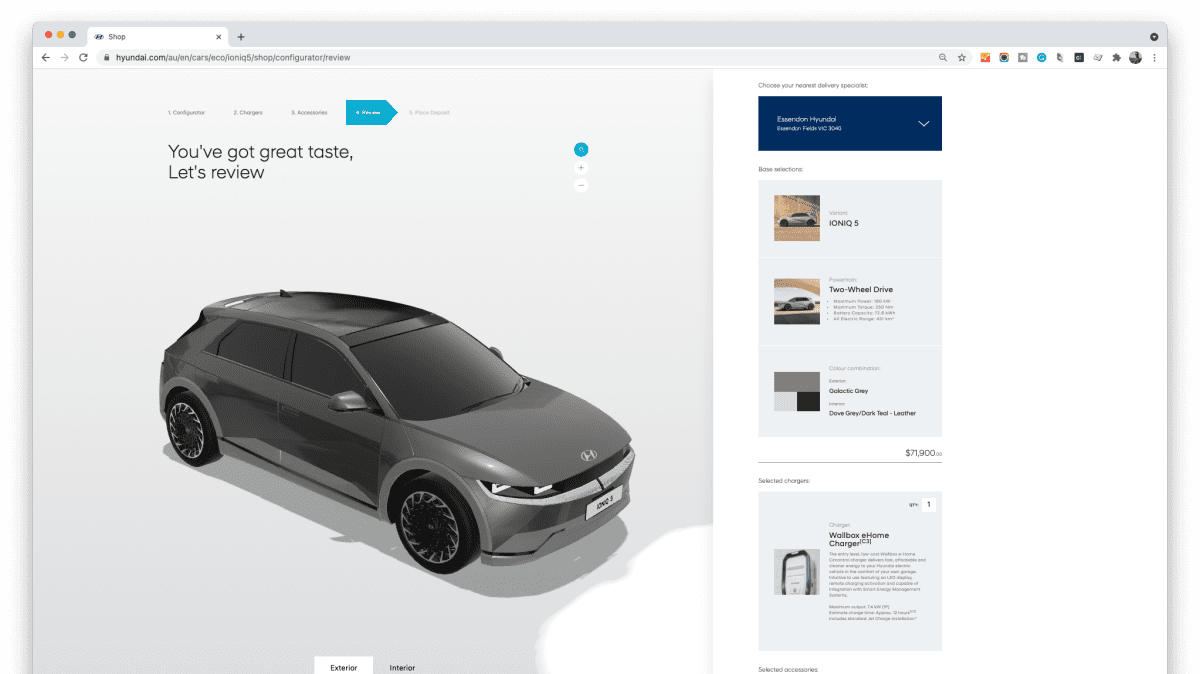Open the orange analytics extension icon
Screen dimensions: 1200x674
pyautogui.click(x=985, y=58)
